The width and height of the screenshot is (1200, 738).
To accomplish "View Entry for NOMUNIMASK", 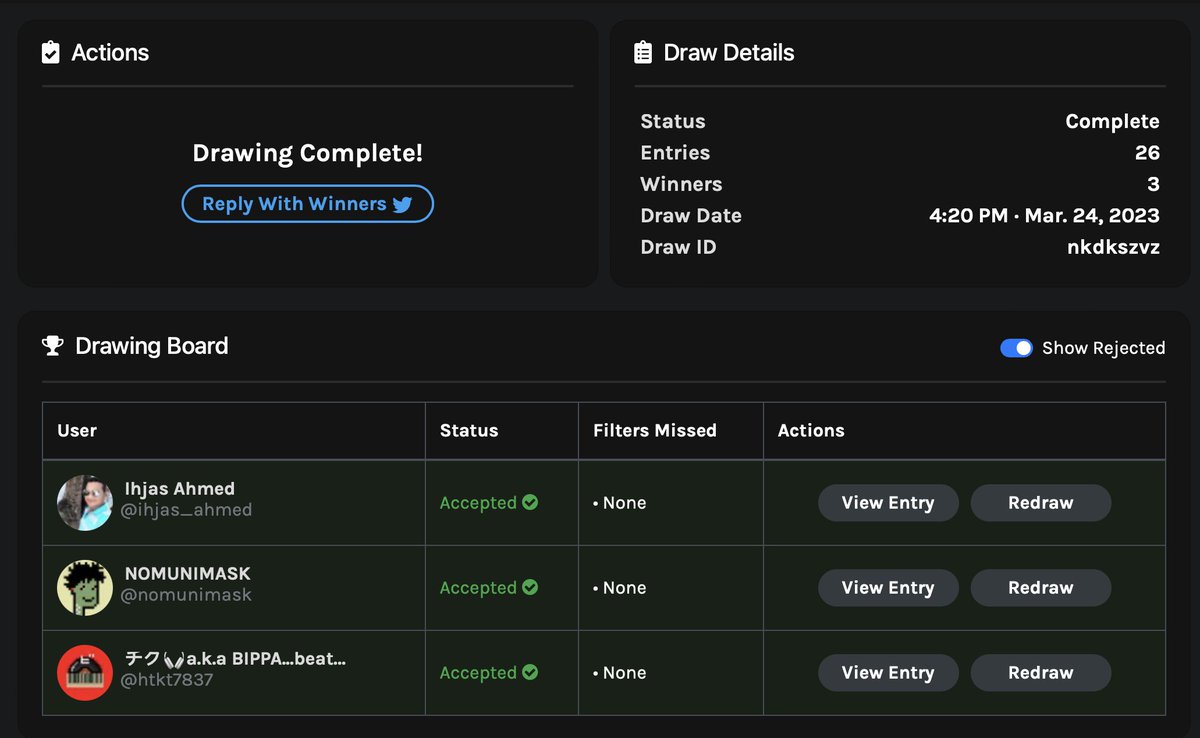I will pyautogui.click(x=888, y=588).
